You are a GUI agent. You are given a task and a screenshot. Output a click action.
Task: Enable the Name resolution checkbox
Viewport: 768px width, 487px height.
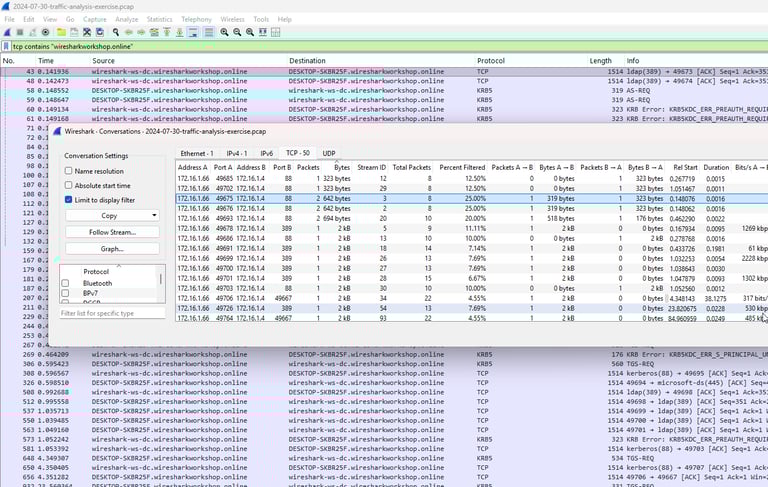pyautogui.click(x=68, y=171)
